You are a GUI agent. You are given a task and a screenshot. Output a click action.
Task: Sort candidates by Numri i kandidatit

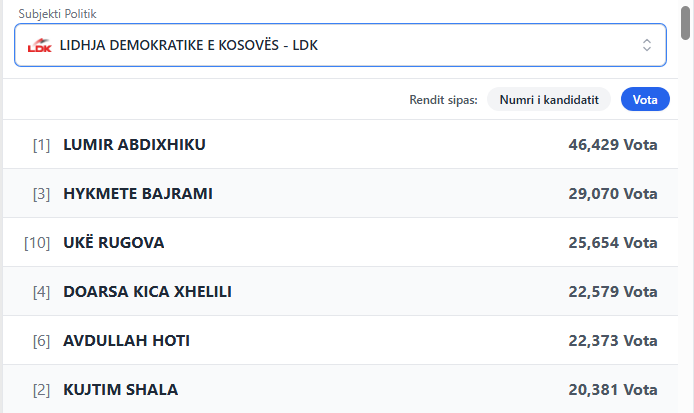549,100
